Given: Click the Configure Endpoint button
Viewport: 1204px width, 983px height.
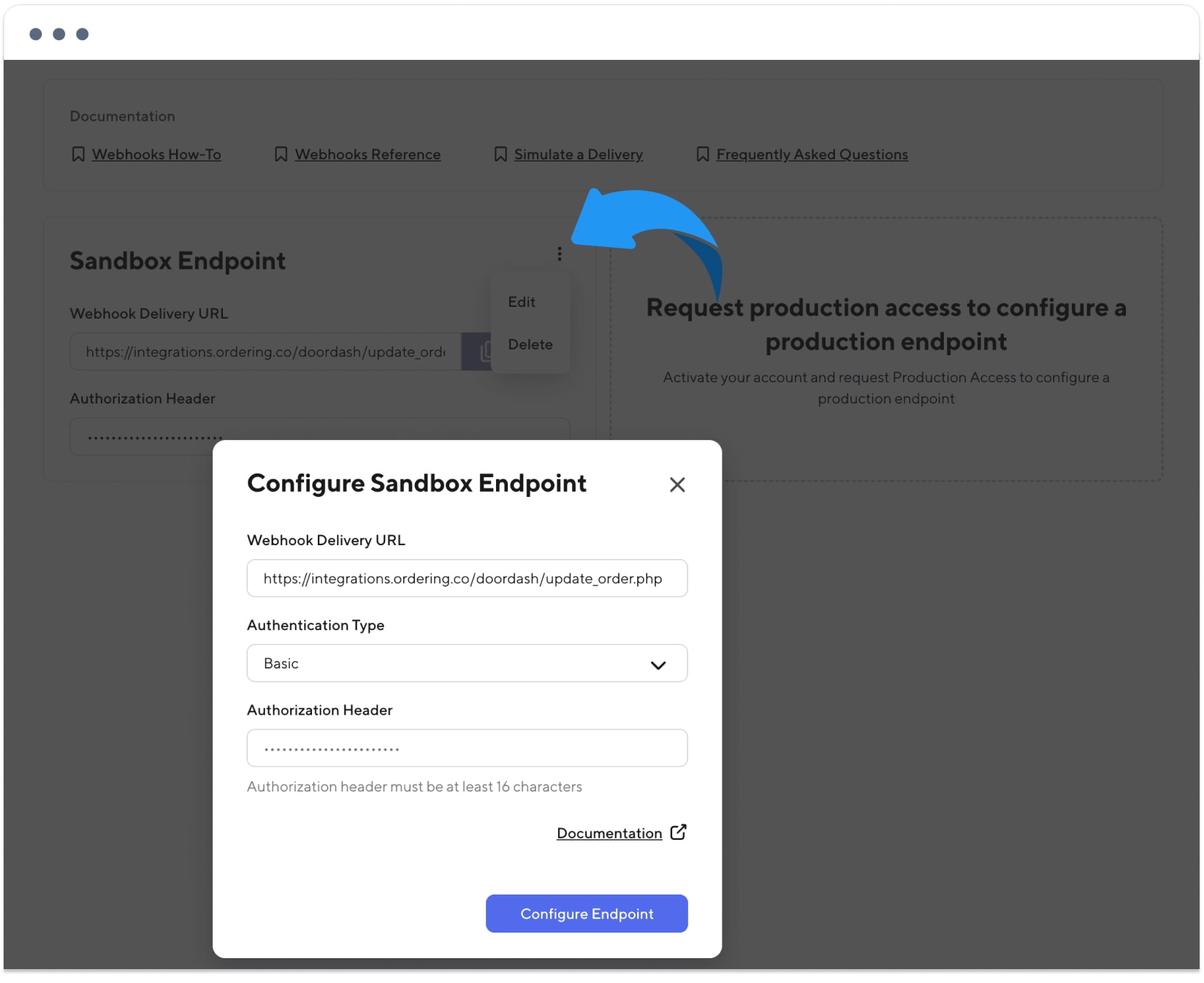Looking at the screenshot, I should (587, 914).
